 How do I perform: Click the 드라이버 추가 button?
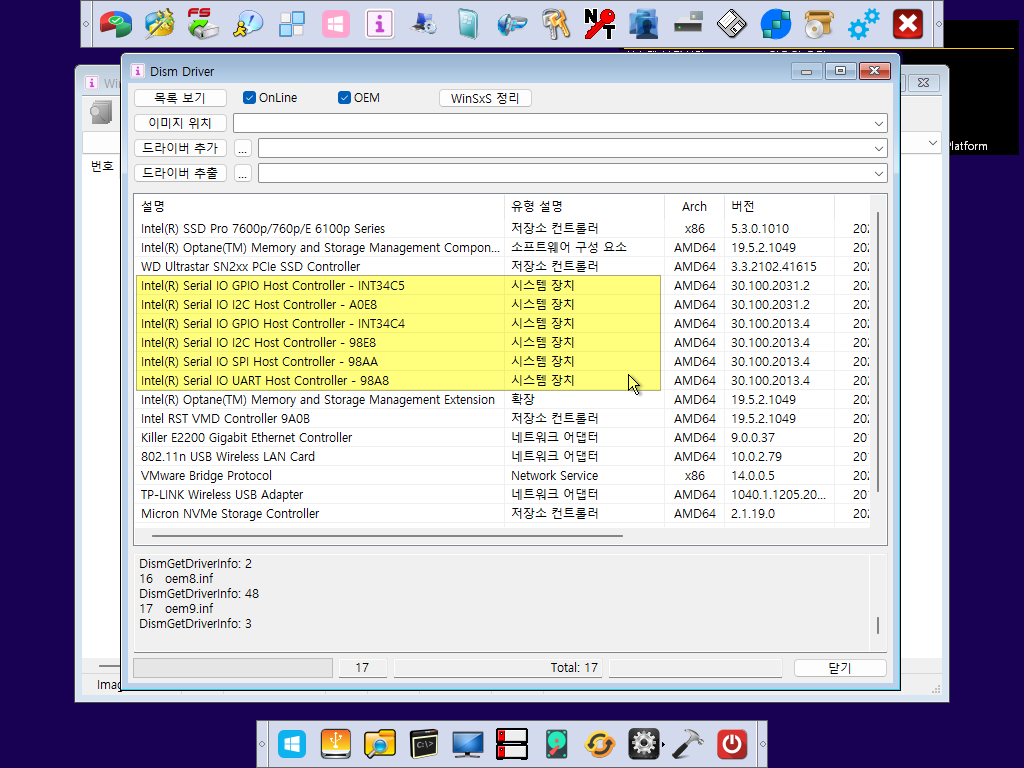(x=180, y=148)
